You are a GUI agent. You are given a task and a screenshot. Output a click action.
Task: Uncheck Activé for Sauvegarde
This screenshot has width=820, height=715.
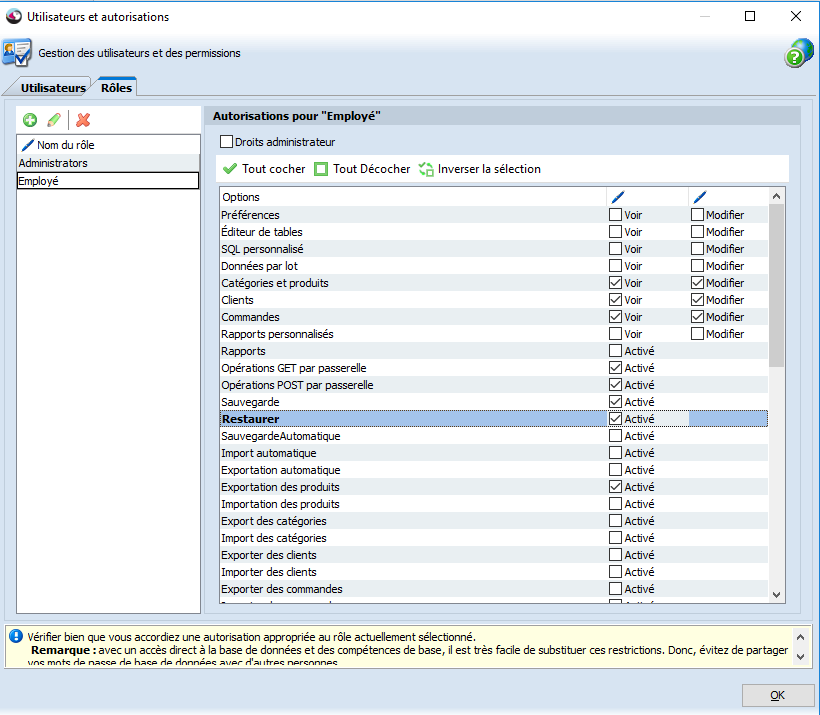[x=616, y=402]
